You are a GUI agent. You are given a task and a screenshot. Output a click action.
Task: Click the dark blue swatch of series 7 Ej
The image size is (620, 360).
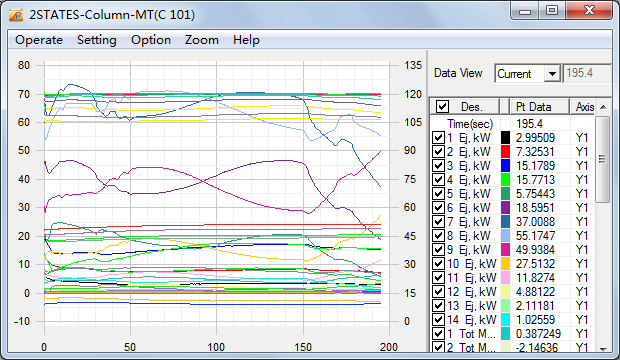(x=505, y=222)
